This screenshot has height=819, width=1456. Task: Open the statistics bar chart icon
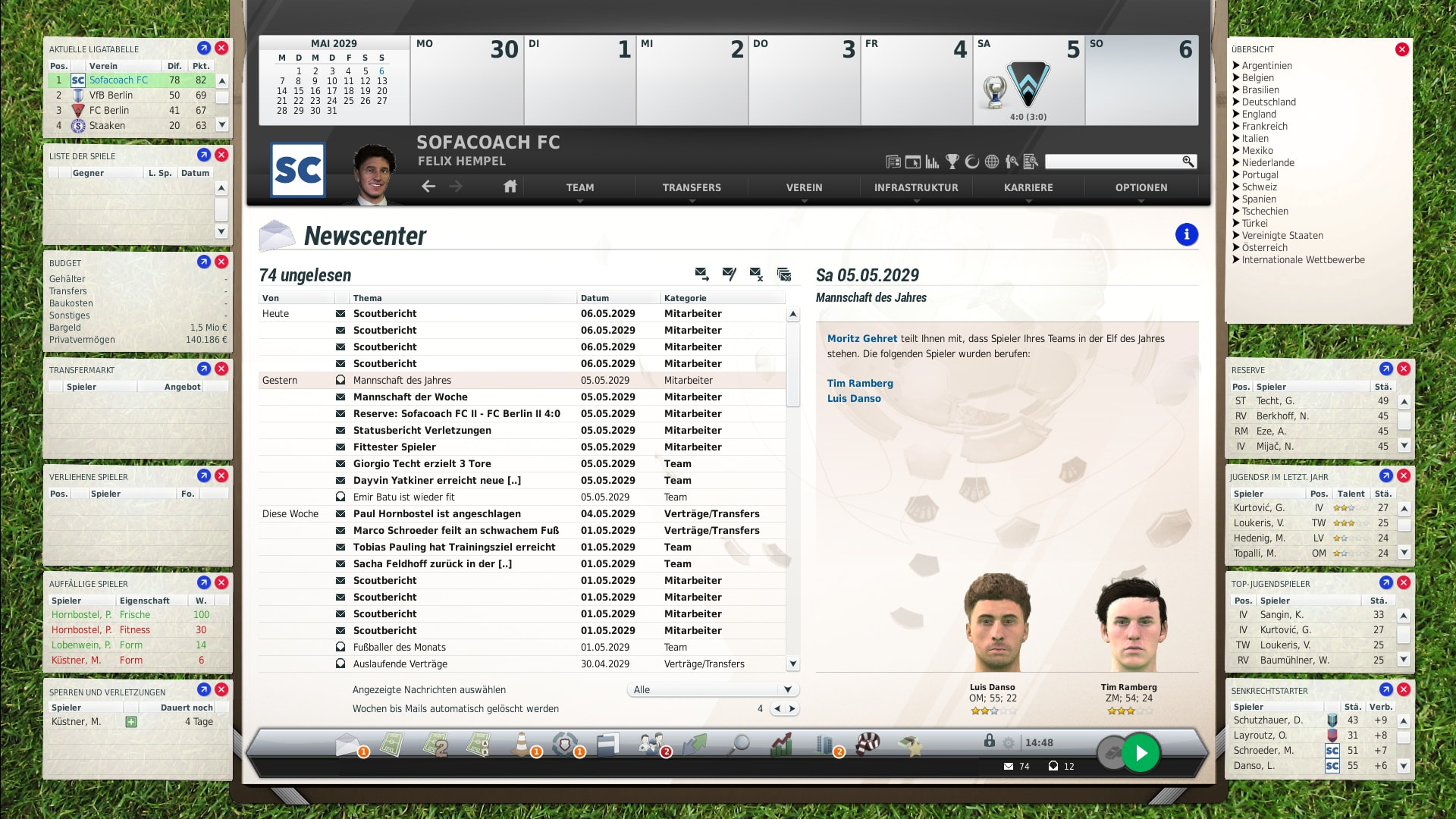(x=933, y=162)
